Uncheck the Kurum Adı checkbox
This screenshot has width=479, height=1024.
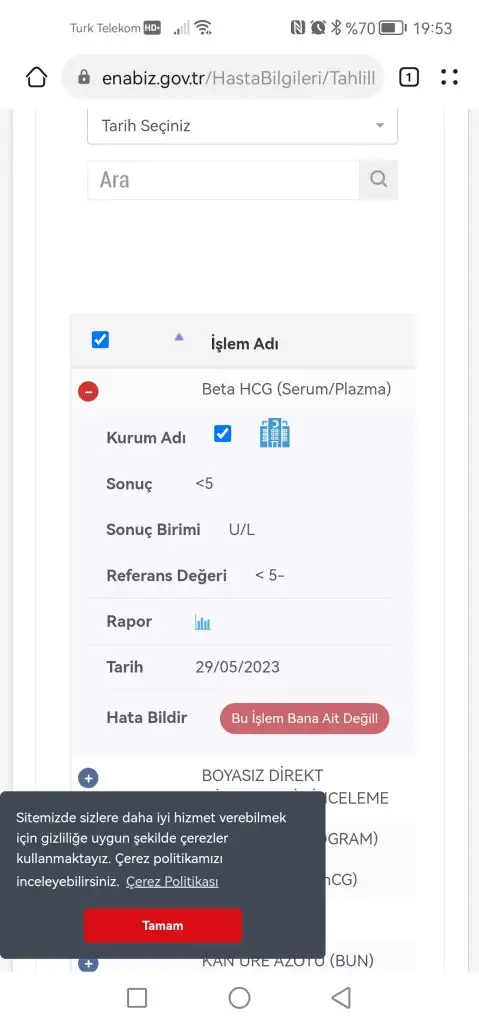coord(223,434)
